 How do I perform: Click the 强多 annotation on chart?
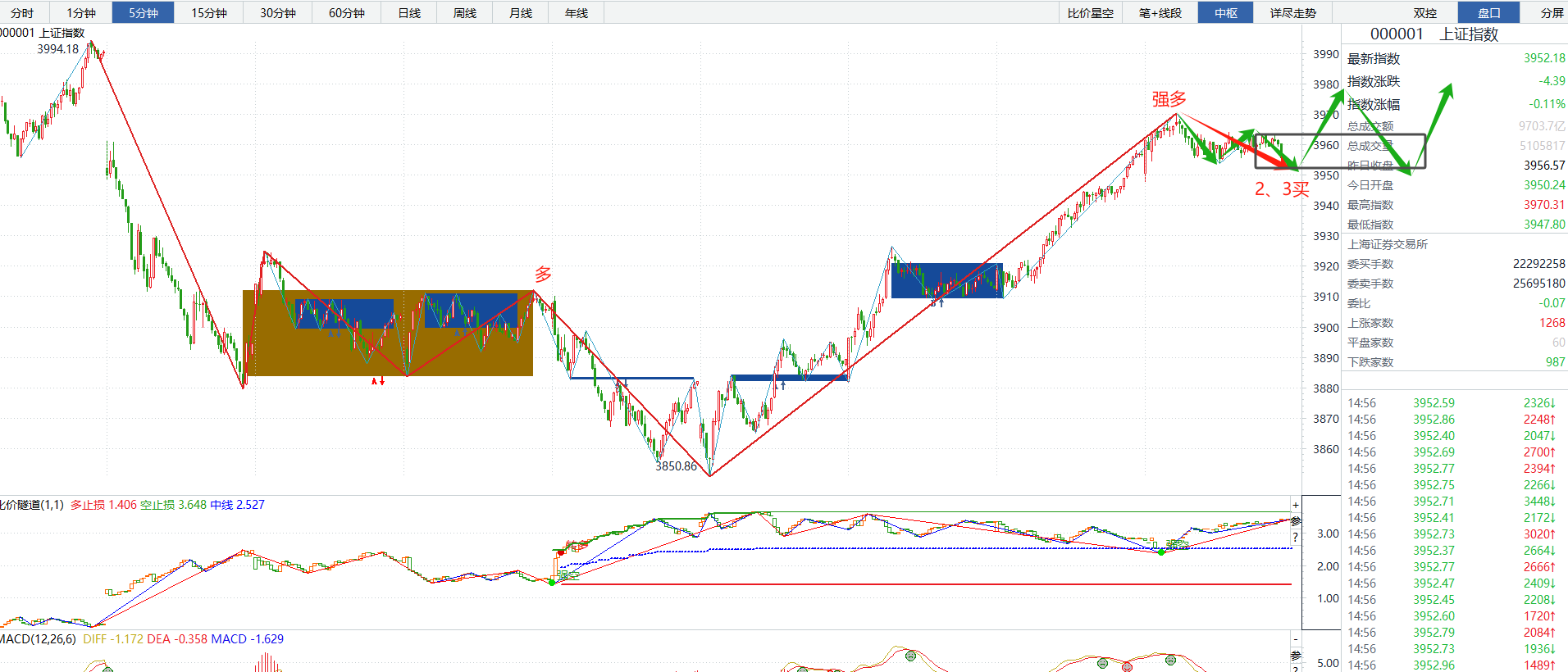click(1169, 99)
